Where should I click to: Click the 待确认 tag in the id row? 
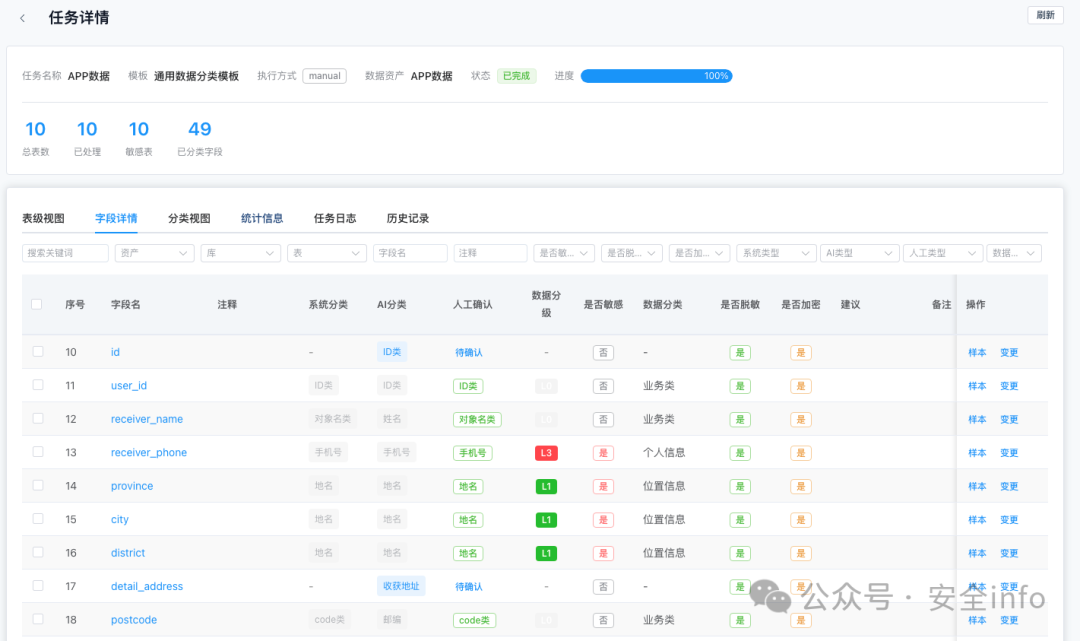(468, 353)
